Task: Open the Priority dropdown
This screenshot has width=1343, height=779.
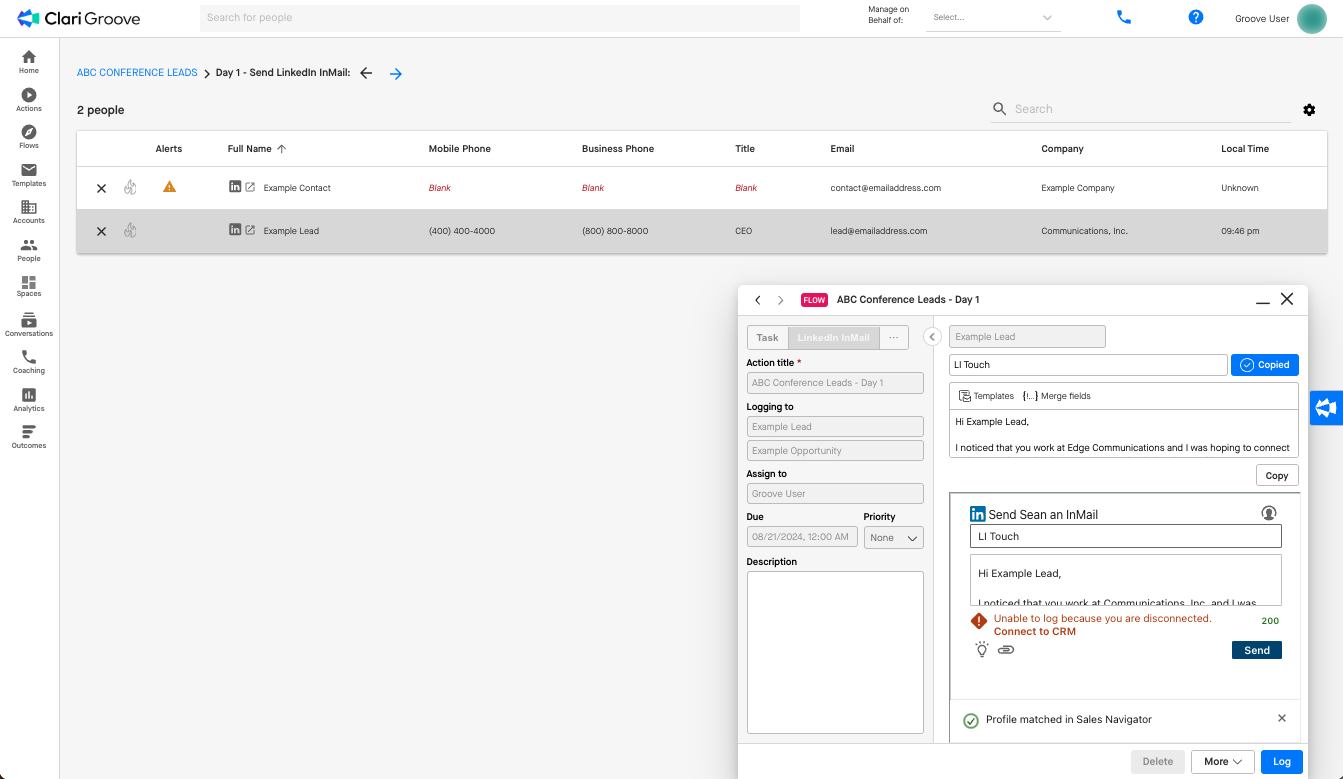Action: click(893, 538)
